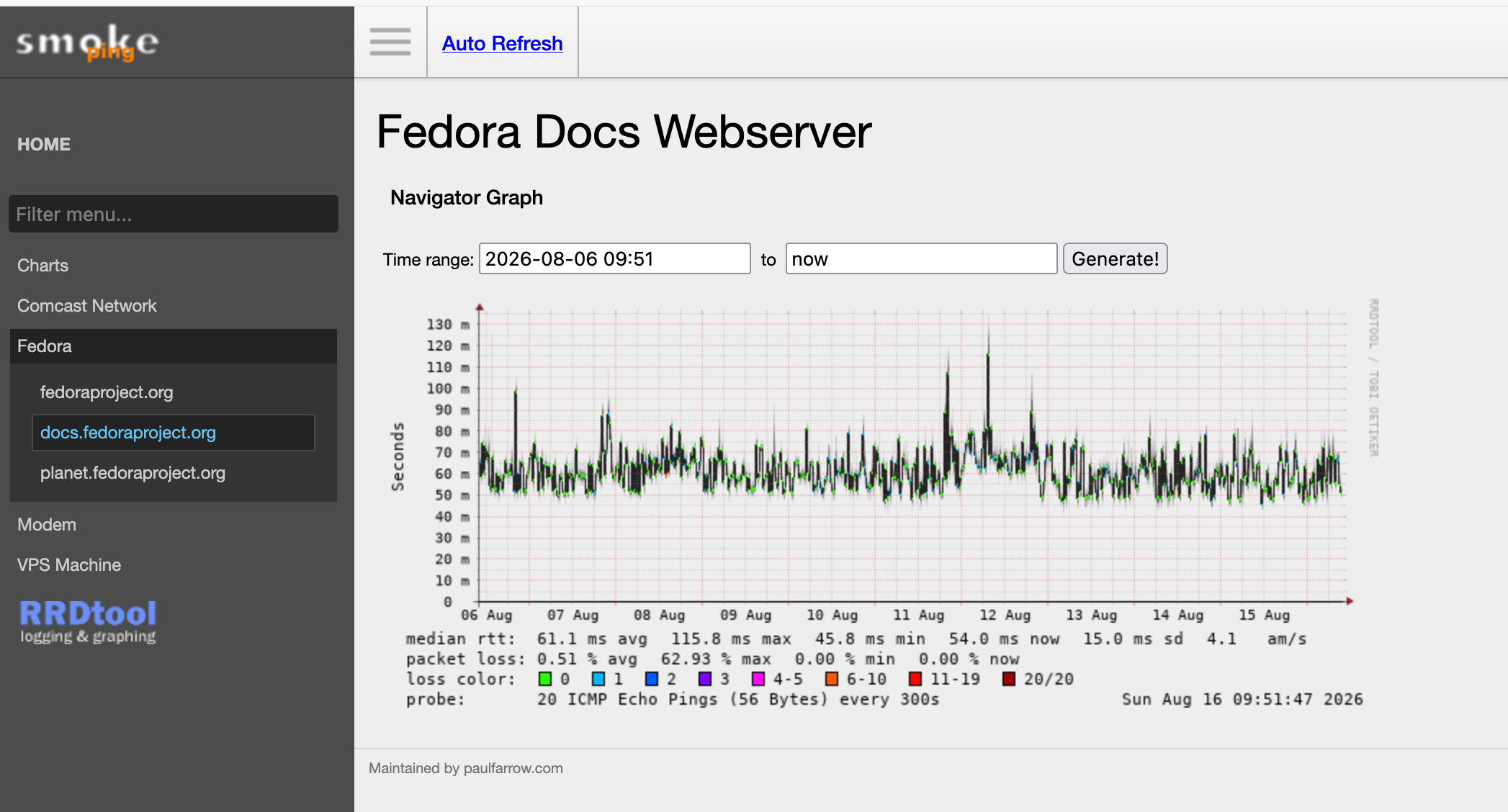Open the Modem menu entry
The image size is (1508, 812).
(47, 524)
